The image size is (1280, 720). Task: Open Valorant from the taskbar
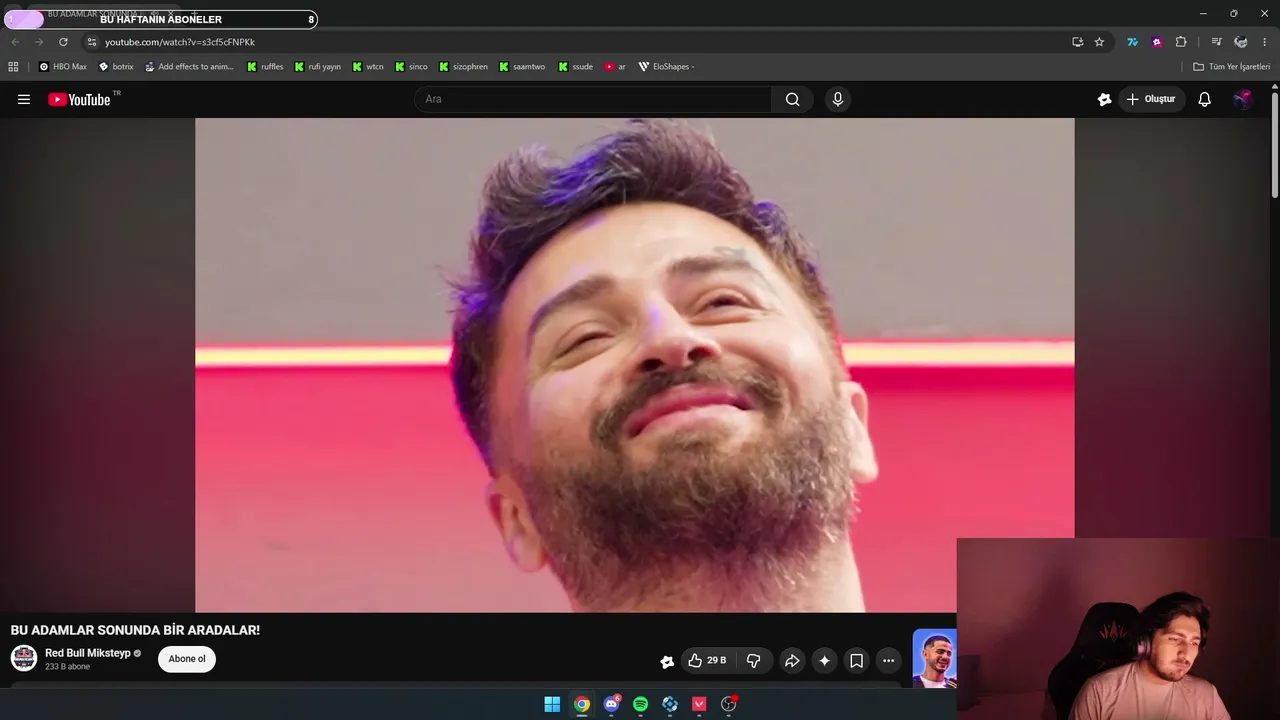coord(699,704)
